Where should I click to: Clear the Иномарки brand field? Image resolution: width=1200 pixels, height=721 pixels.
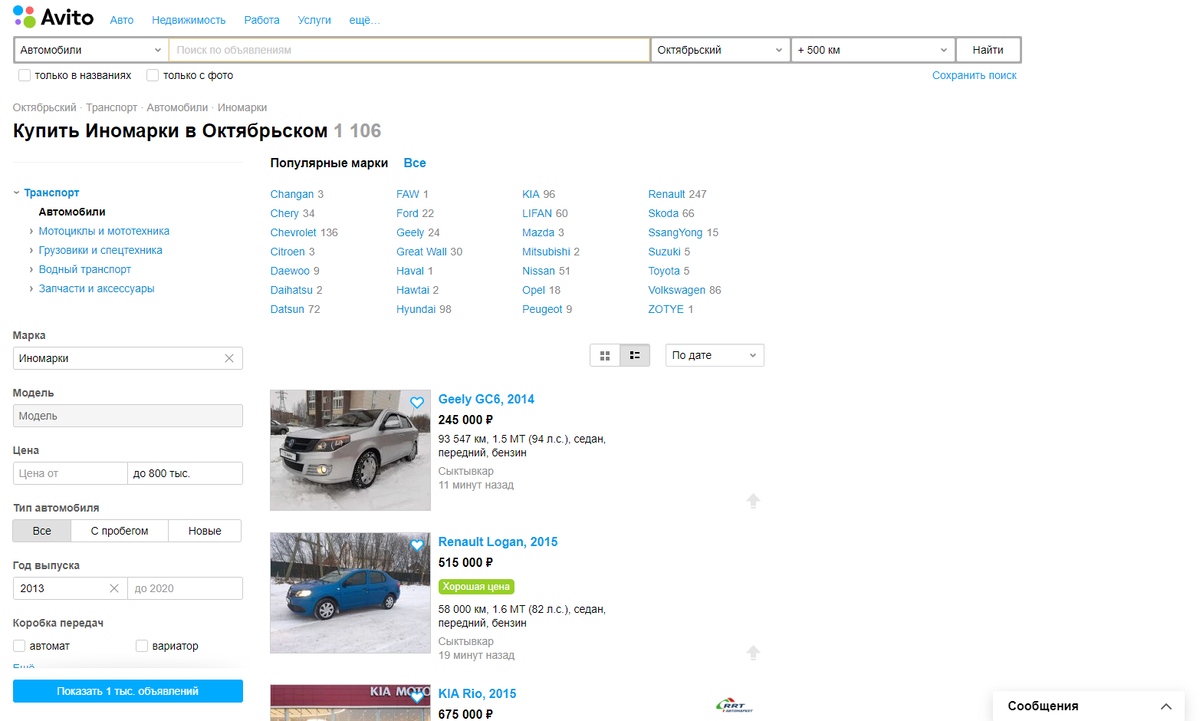(229, 358)
